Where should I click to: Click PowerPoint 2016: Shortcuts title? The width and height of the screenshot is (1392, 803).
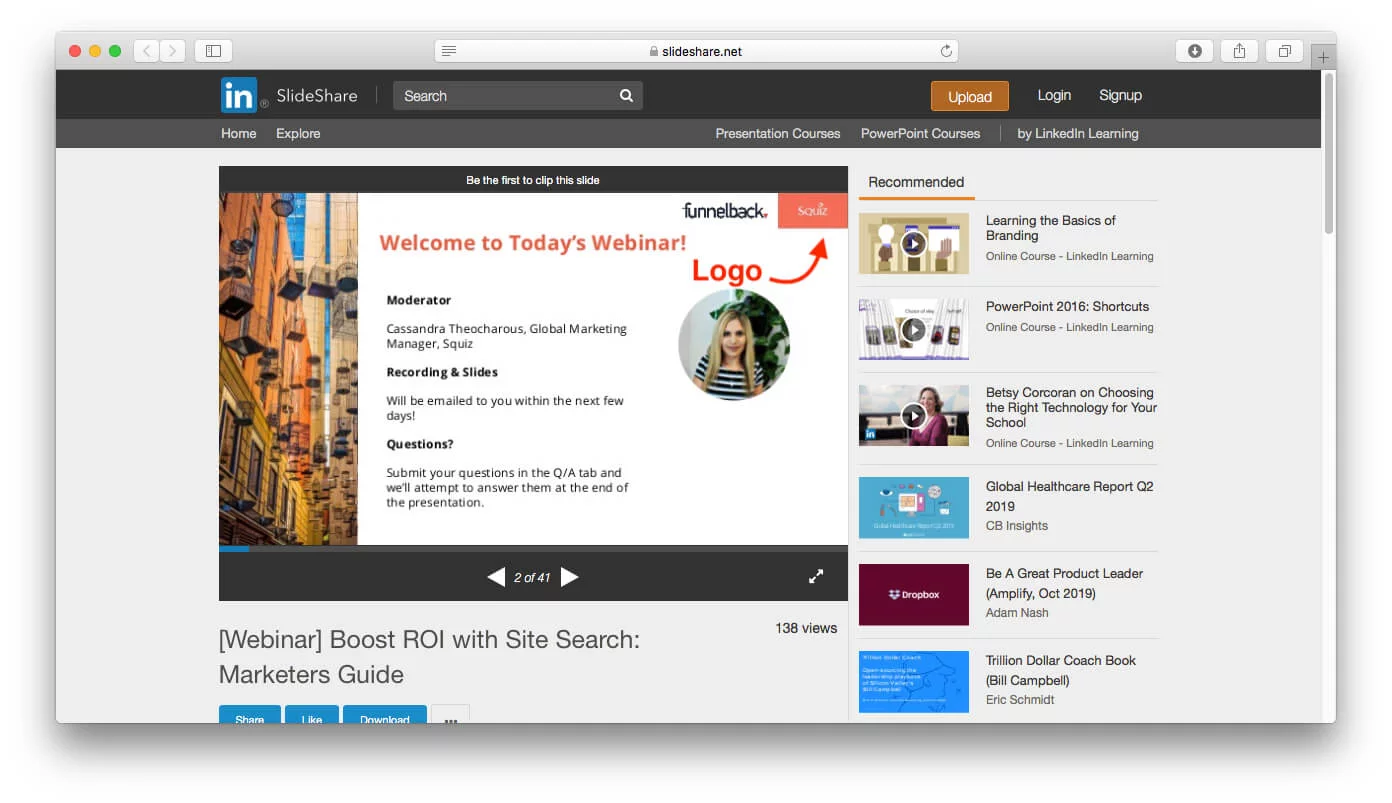click(1067, 306)
